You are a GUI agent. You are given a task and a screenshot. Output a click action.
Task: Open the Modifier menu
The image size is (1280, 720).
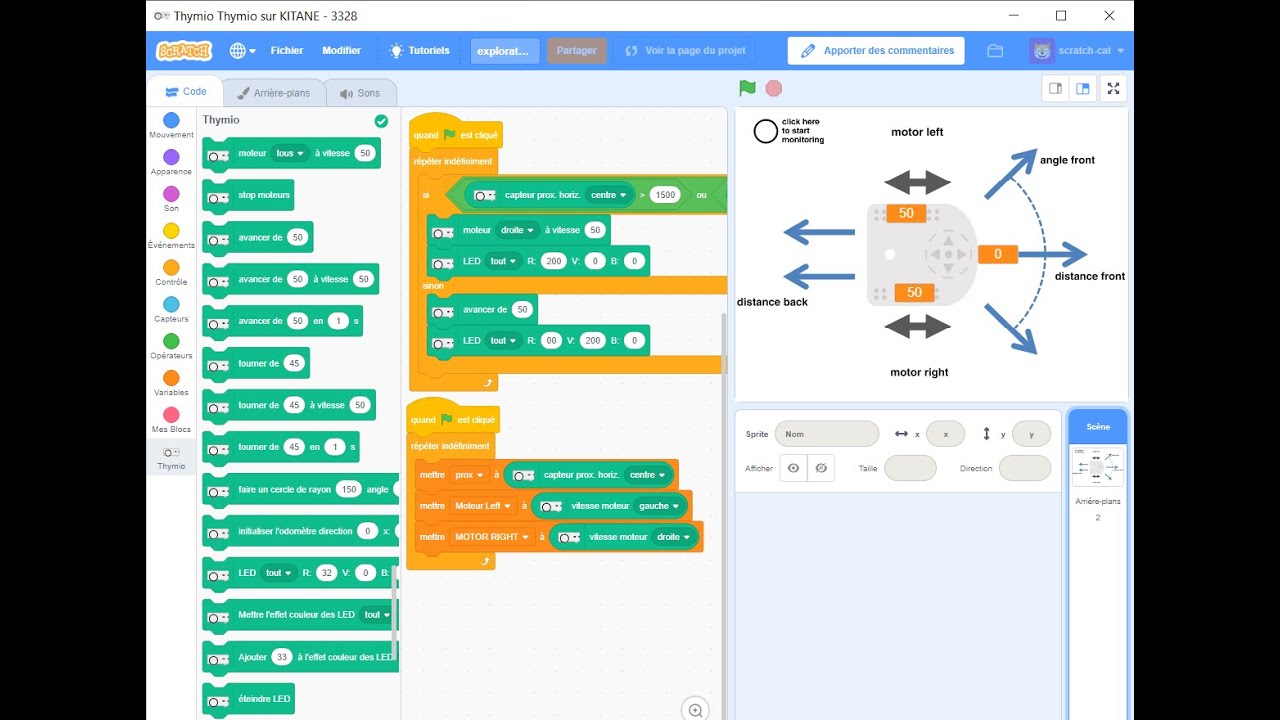coord(341,50)
